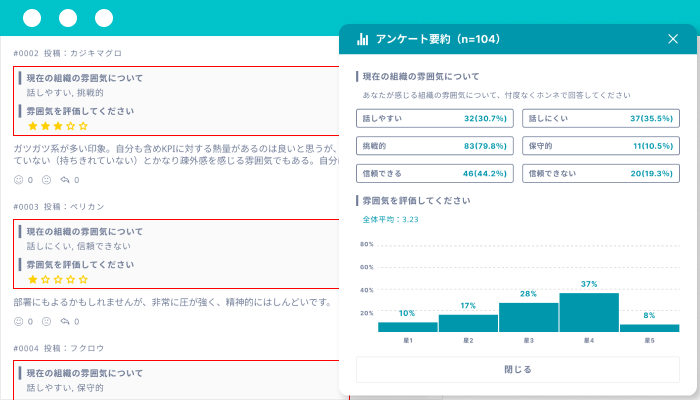The height and width of the screenshot is (400, 700).
Task: Select the 信頼できない result box
Action: pyautogui.click(x=600, y=172)
